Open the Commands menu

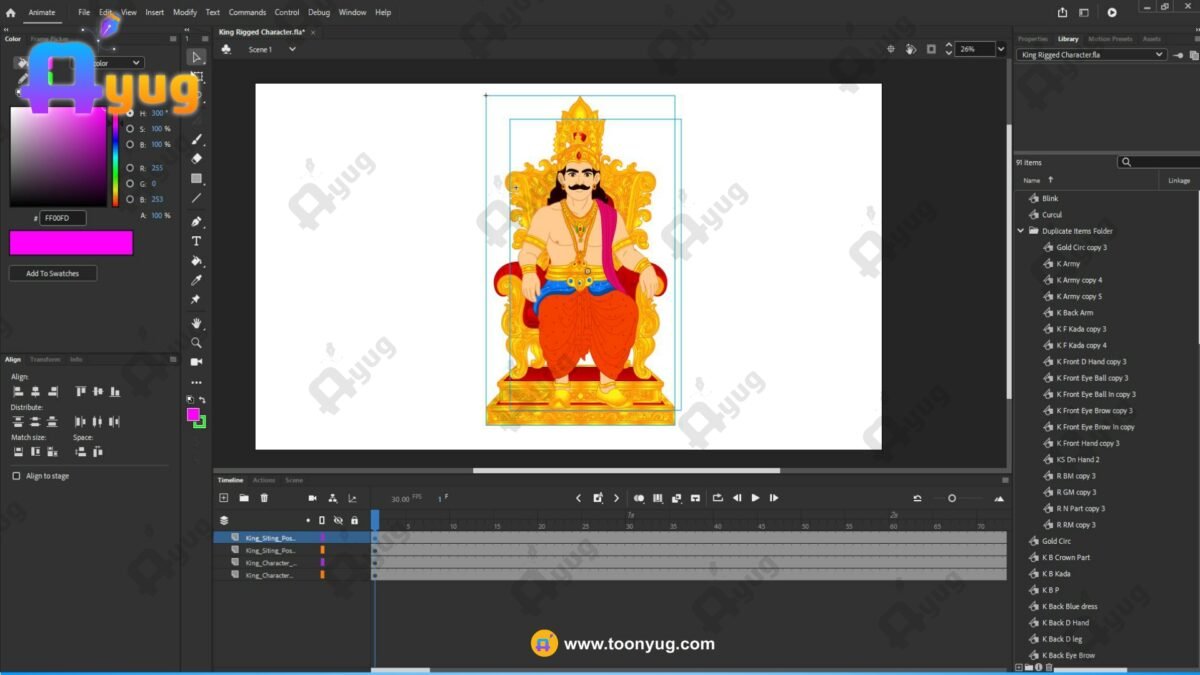[x=247, y=13]
